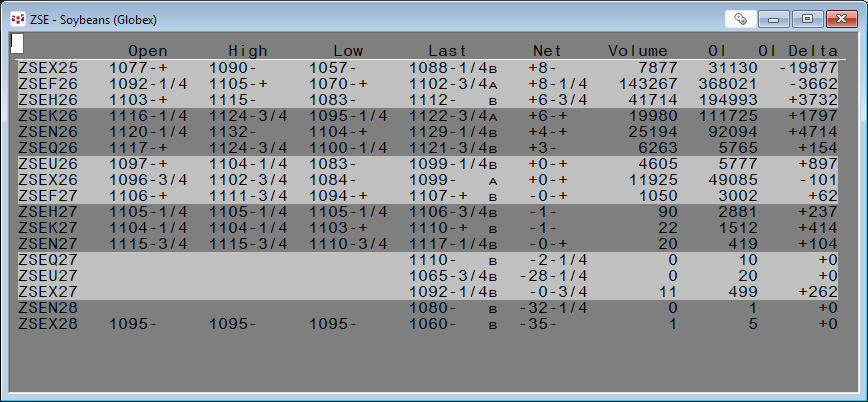Click the High column header
Image resolution: width=868 pixels, height=402 pixels.
[x=247, y=51]
